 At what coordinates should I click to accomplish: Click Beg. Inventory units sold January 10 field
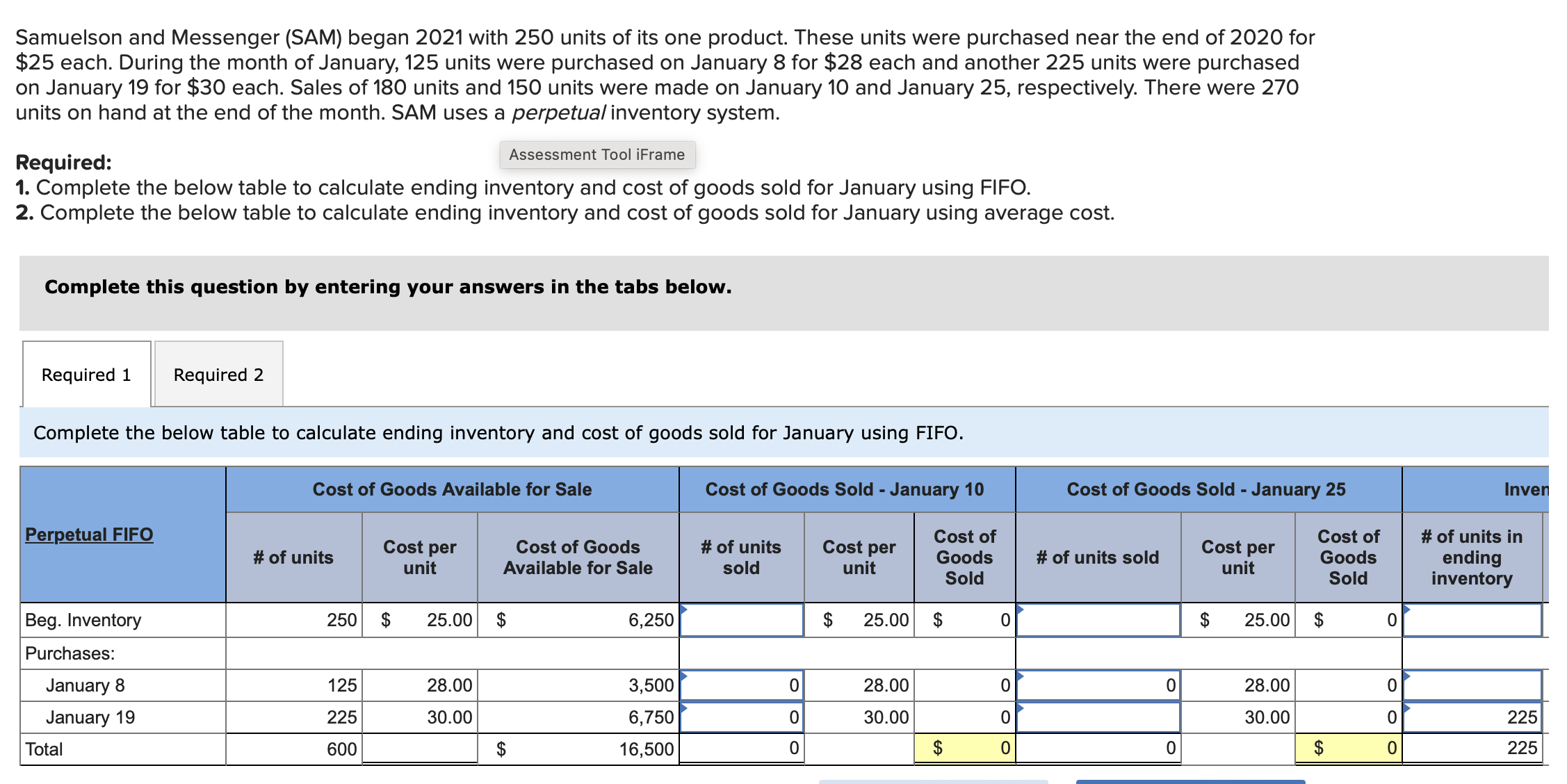coord(741,620)
